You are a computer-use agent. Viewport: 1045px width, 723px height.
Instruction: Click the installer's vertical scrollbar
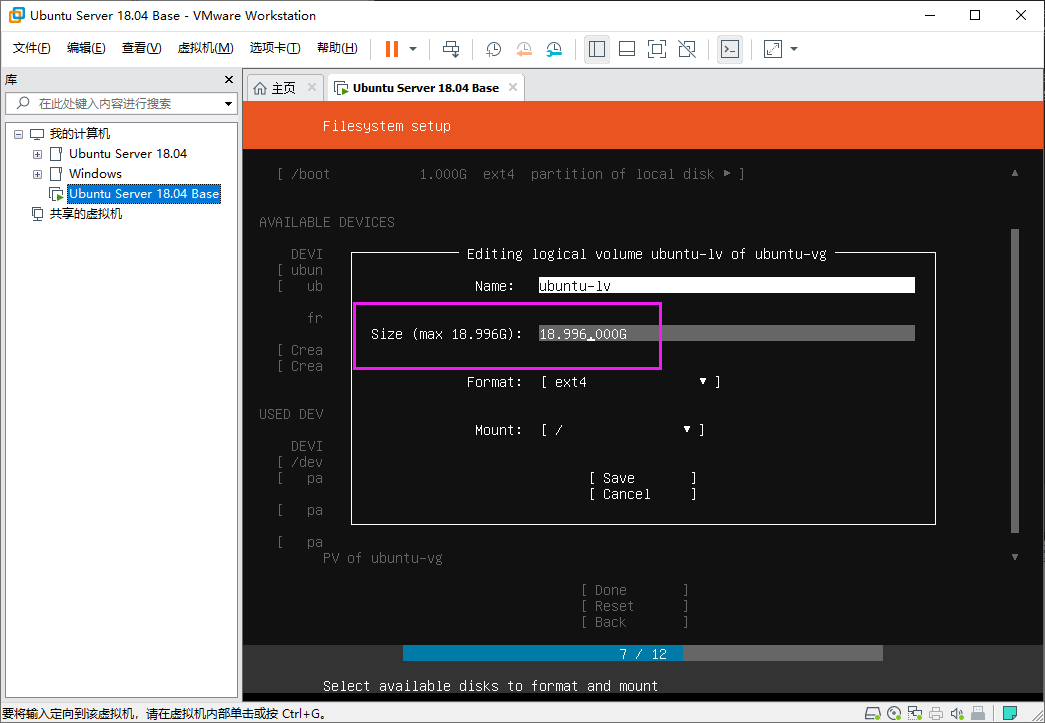(1014, 381)
